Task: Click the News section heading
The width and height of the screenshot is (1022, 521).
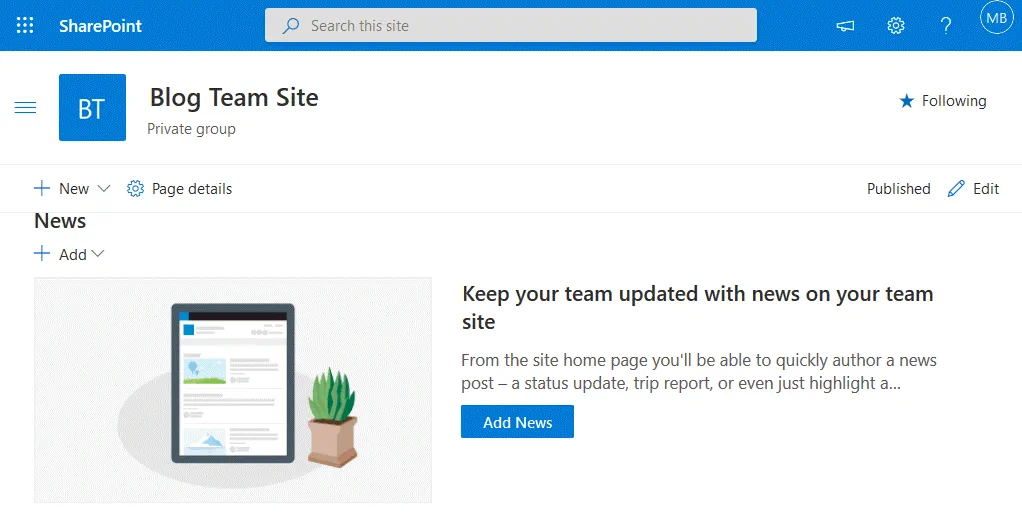Action: coord(60,221)
